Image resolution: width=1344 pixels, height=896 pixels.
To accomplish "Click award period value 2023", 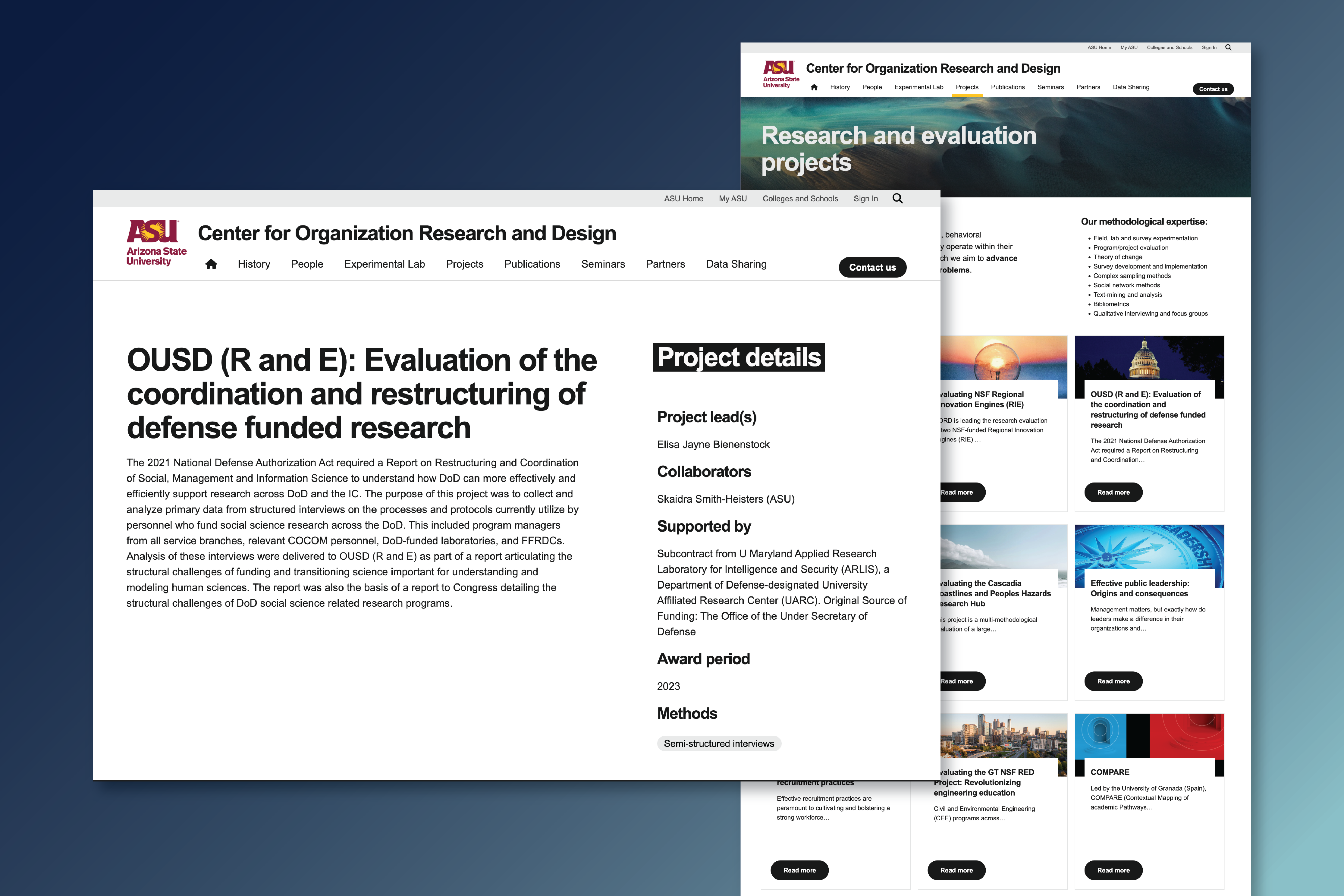I will click(668, 686).
